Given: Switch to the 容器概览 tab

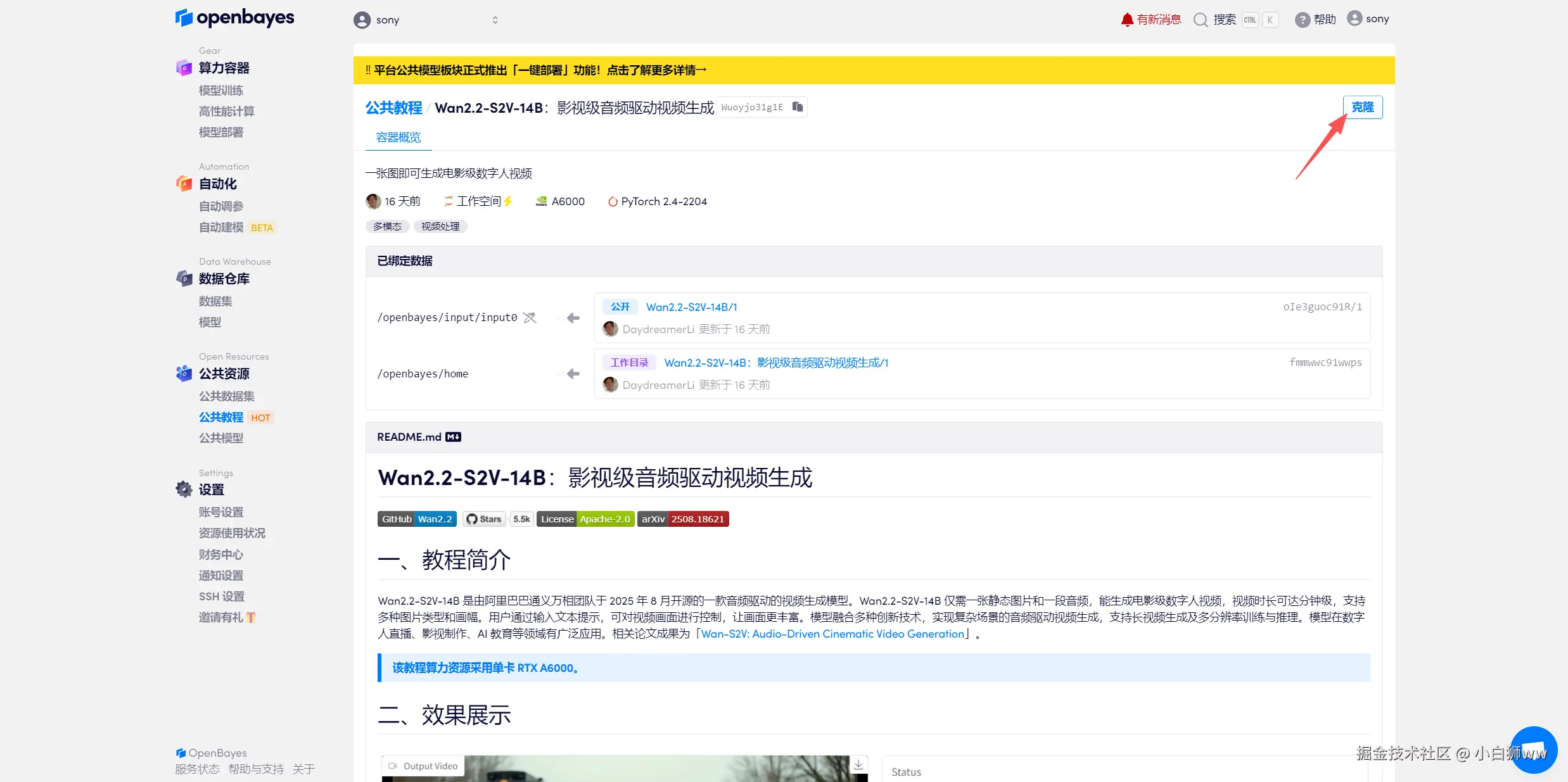Looking at the screenshot, I should click(x=398, y=137).
